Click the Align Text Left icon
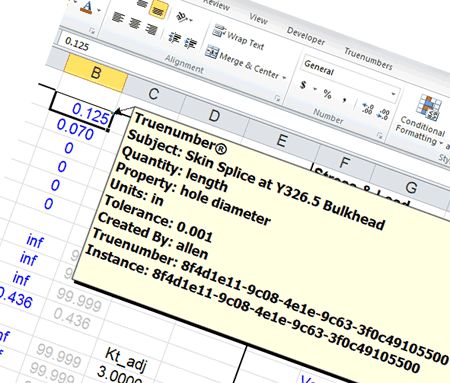 click(x=118, y=17)
